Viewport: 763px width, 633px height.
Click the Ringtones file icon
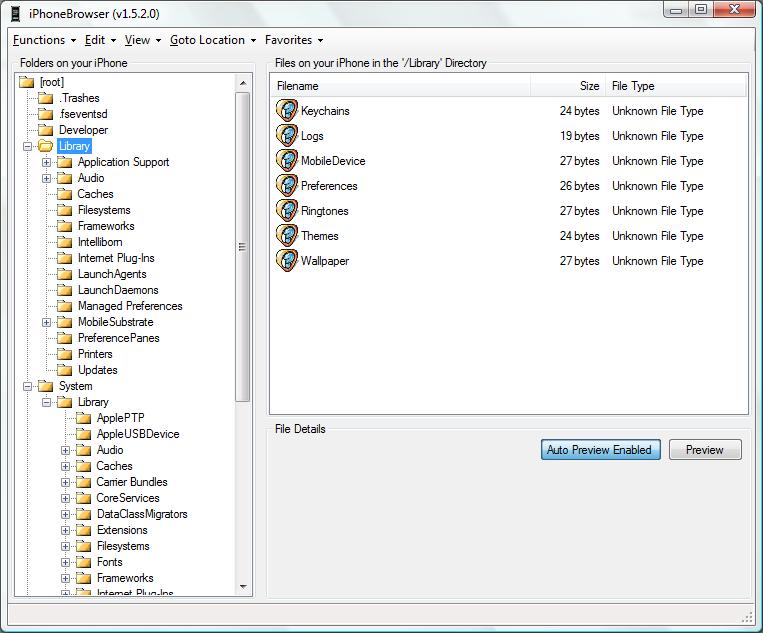287,211
